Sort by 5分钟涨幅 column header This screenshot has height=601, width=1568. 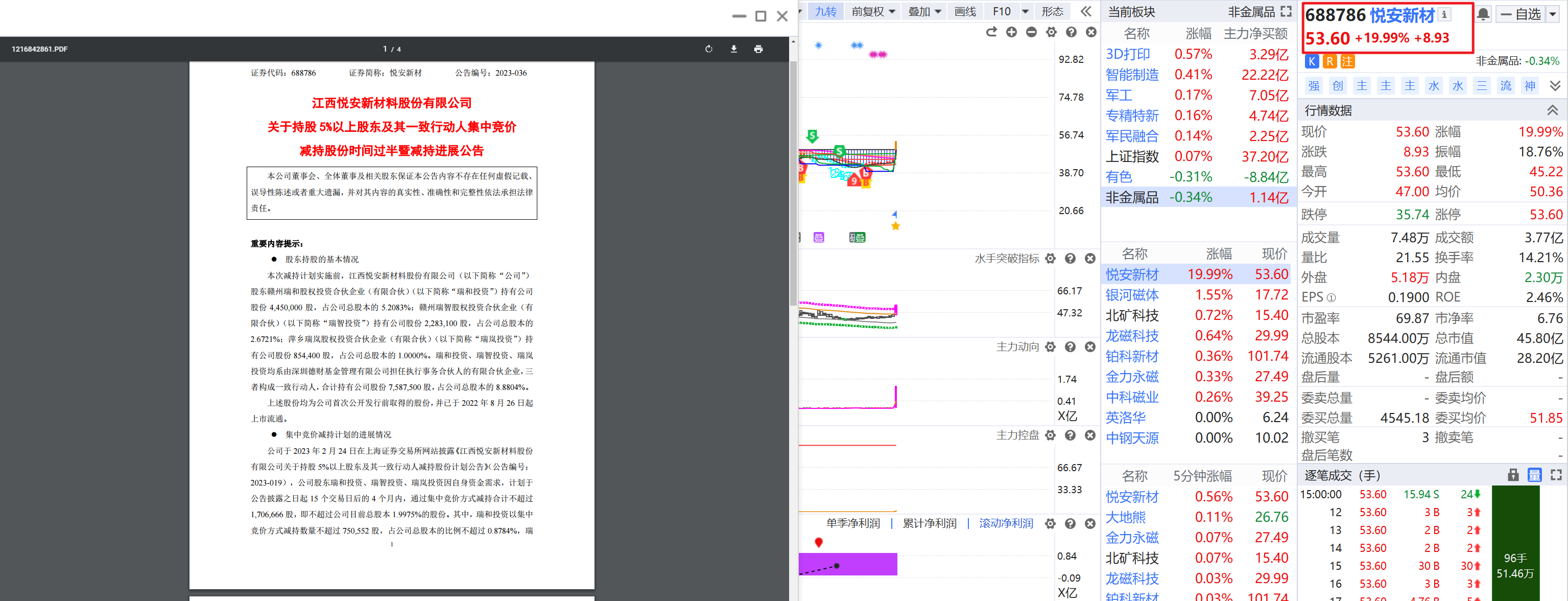pyautogui.click(x=1202, y=476)
